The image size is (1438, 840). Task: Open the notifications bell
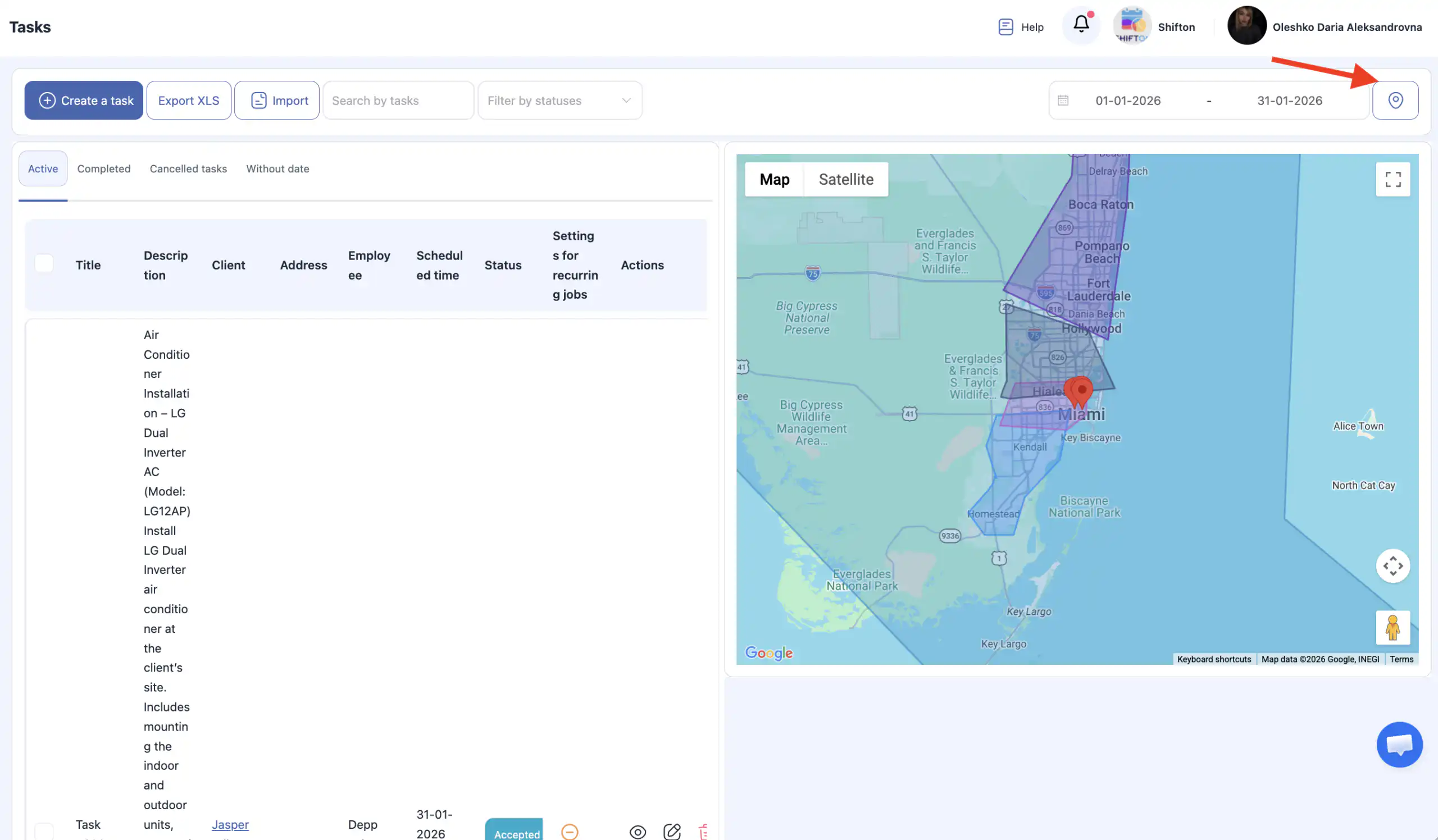point(1080,25)
